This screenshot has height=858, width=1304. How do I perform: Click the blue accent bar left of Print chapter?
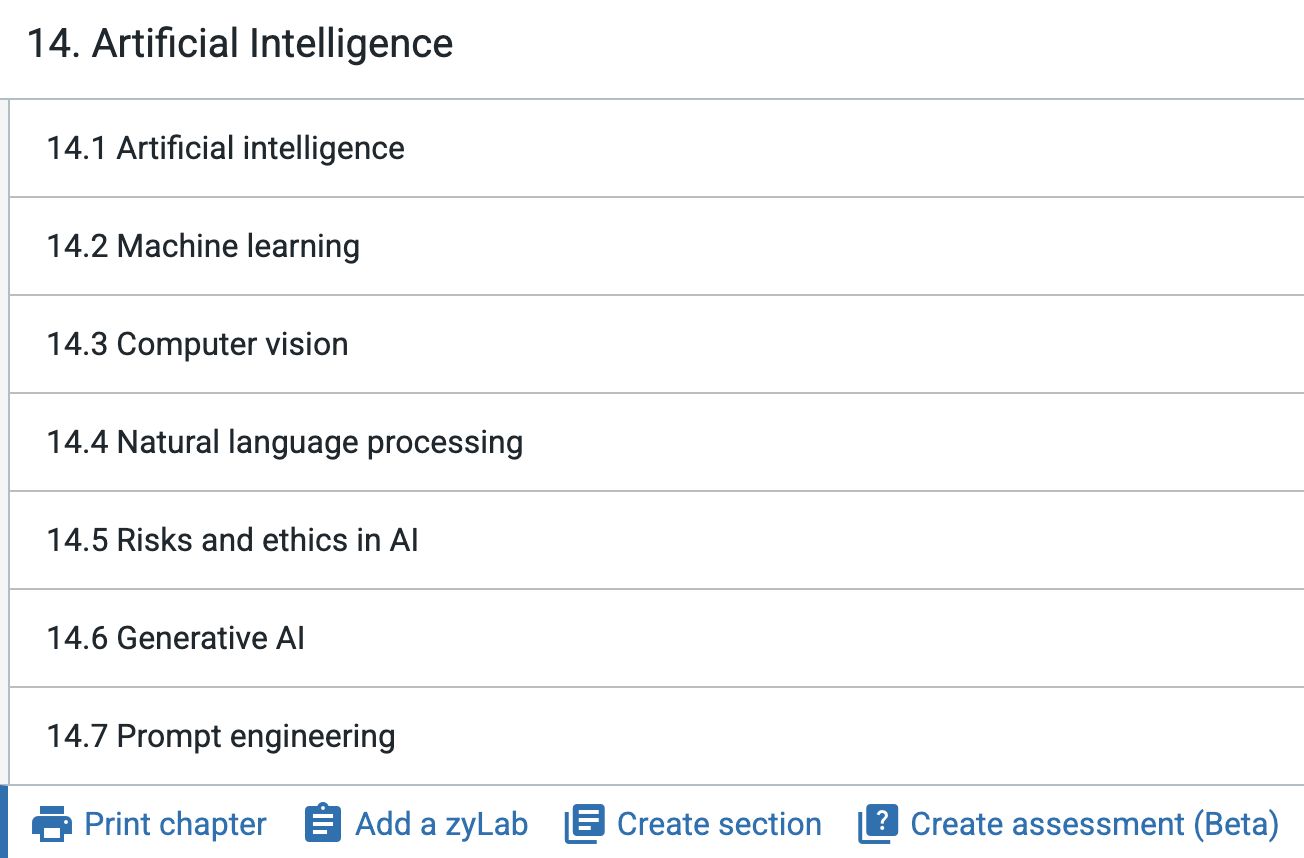coord(4,822)
